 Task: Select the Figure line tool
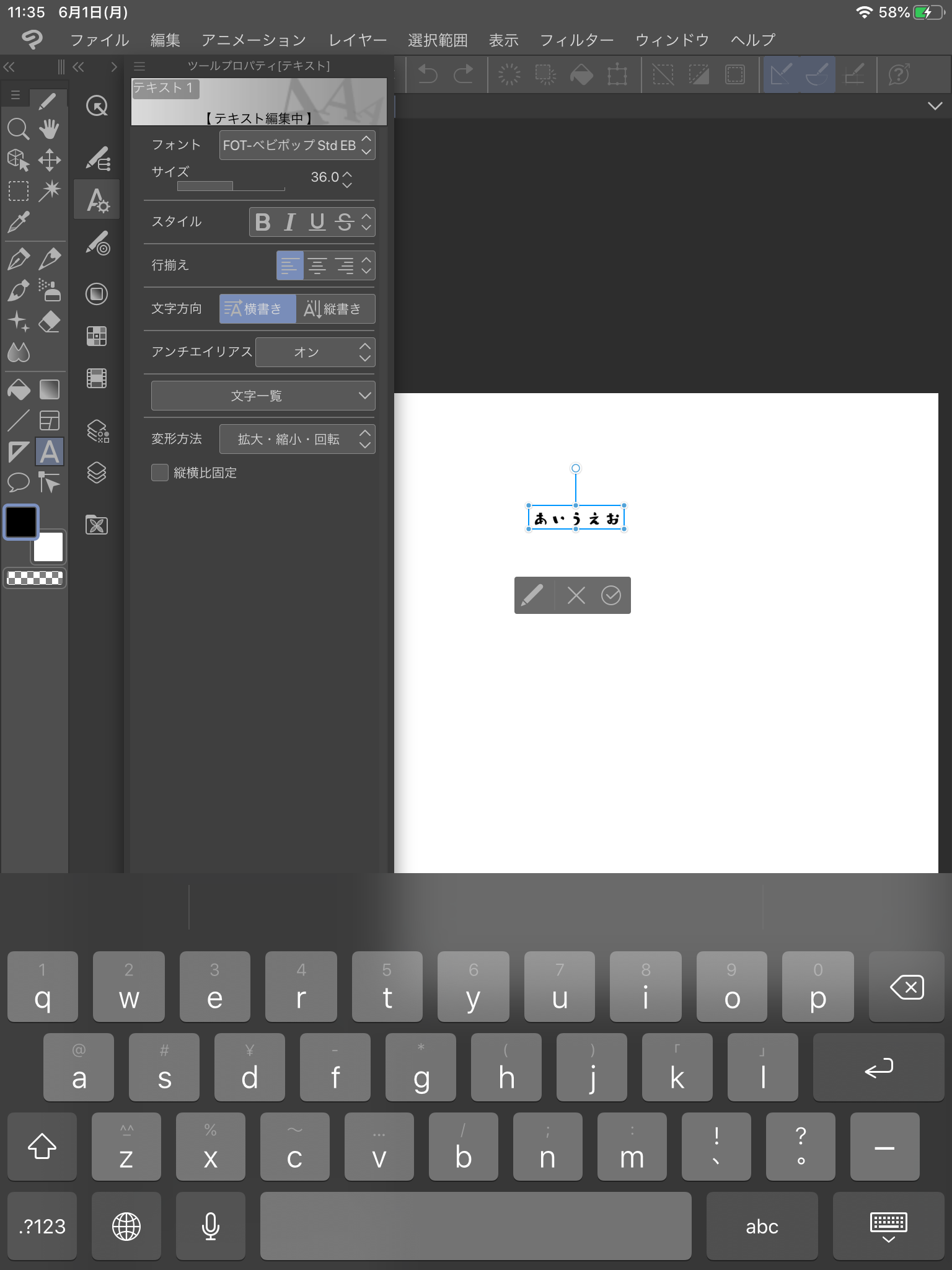[18, 420]
